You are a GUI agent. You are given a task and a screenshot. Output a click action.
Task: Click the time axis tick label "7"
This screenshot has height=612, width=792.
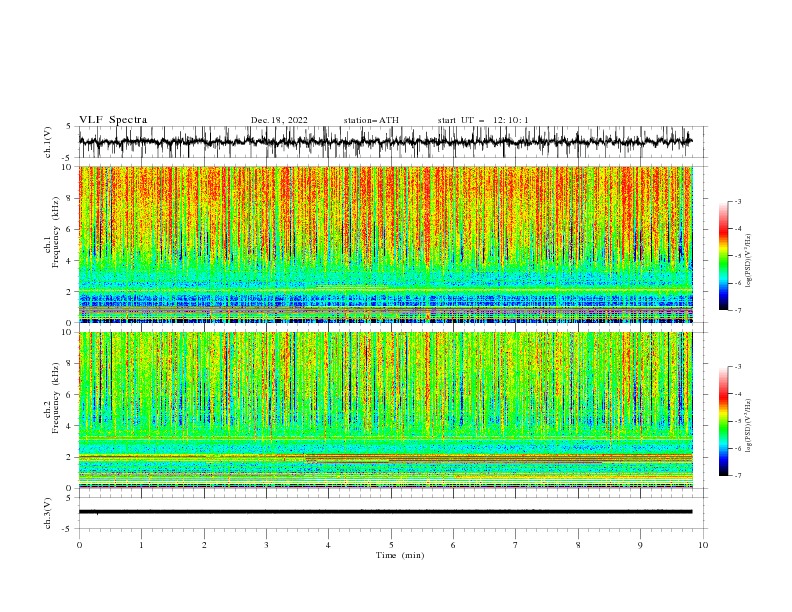tap(516, 545)
